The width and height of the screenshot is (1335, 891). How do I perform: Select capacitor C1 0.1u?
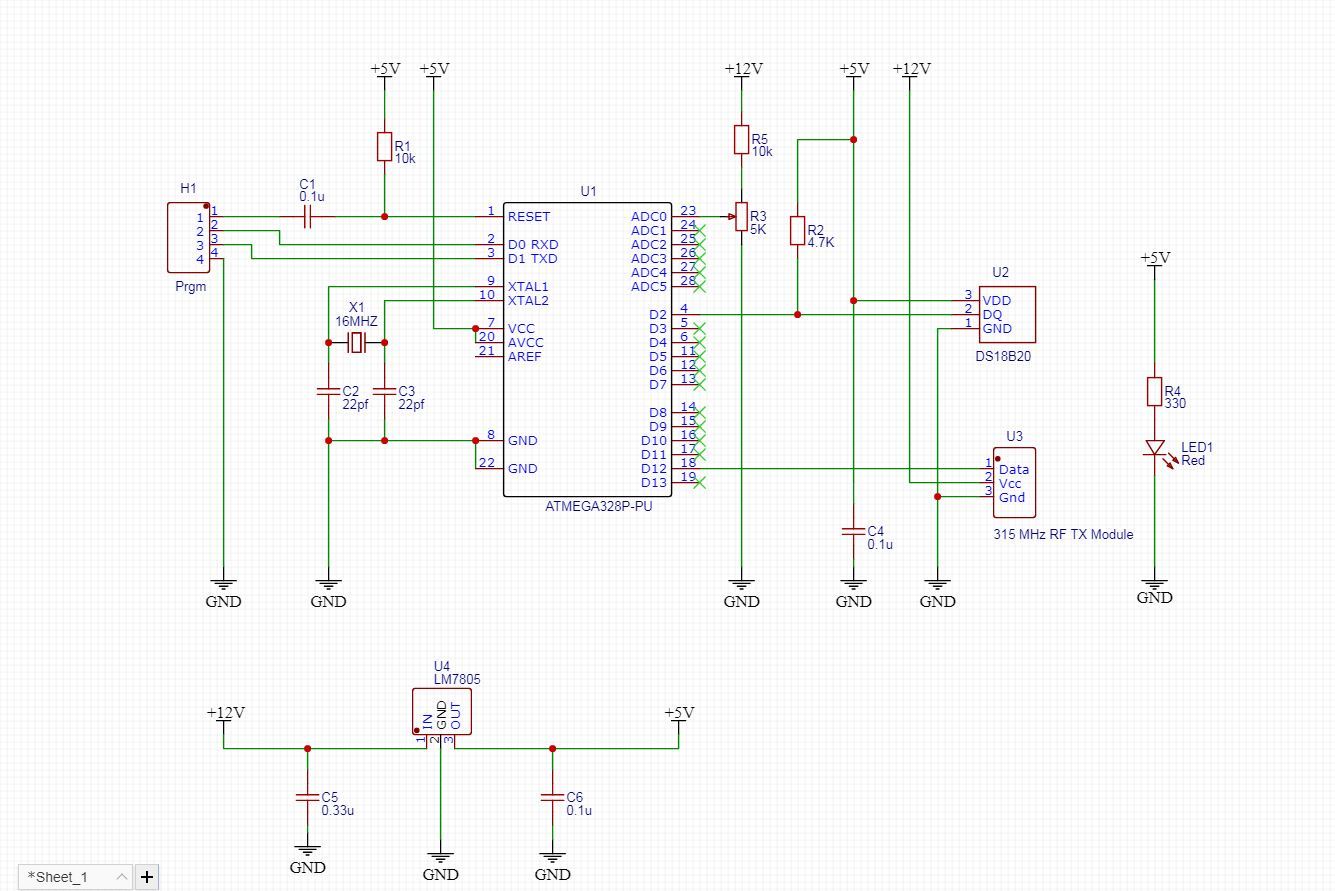pyautogui.click(x=307, y=216)
